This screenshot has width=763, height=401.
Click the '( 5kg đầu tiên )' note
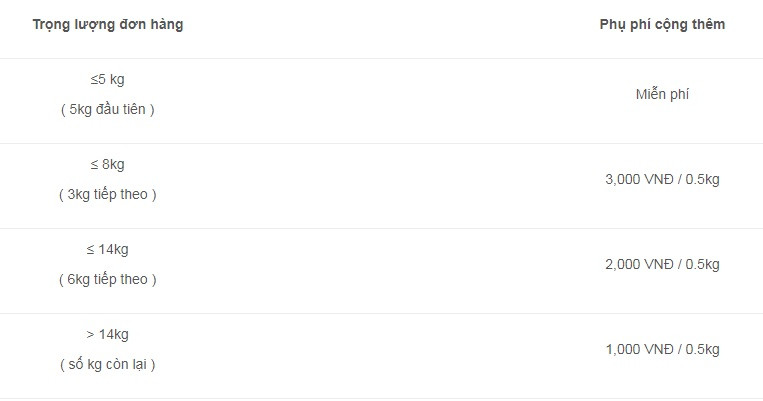pyautogui.click(x=107, y=109)
